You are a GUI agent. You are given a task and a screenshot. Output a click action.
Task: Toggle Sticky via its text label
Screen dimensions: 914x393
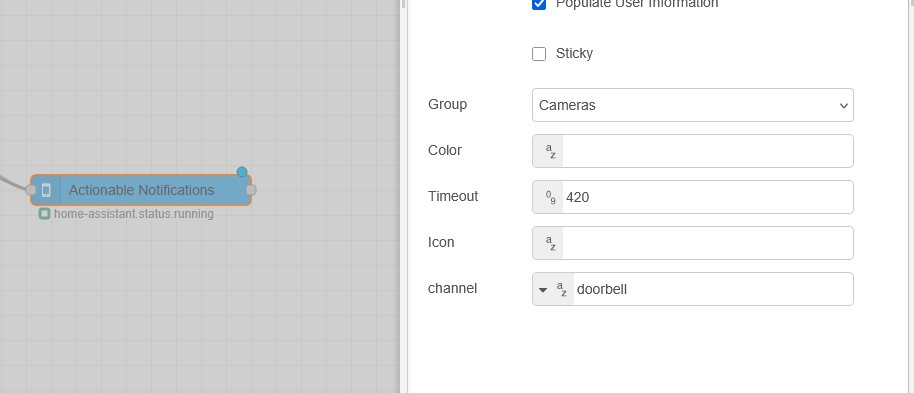[574, 54]
